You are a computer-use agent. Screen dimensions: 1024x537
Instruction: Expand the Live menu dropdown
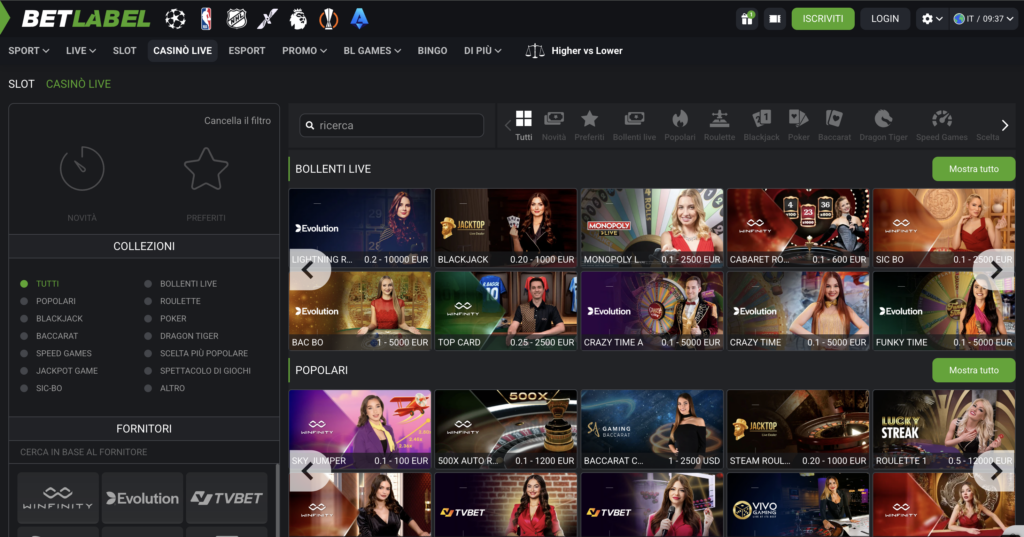(81, 50)
